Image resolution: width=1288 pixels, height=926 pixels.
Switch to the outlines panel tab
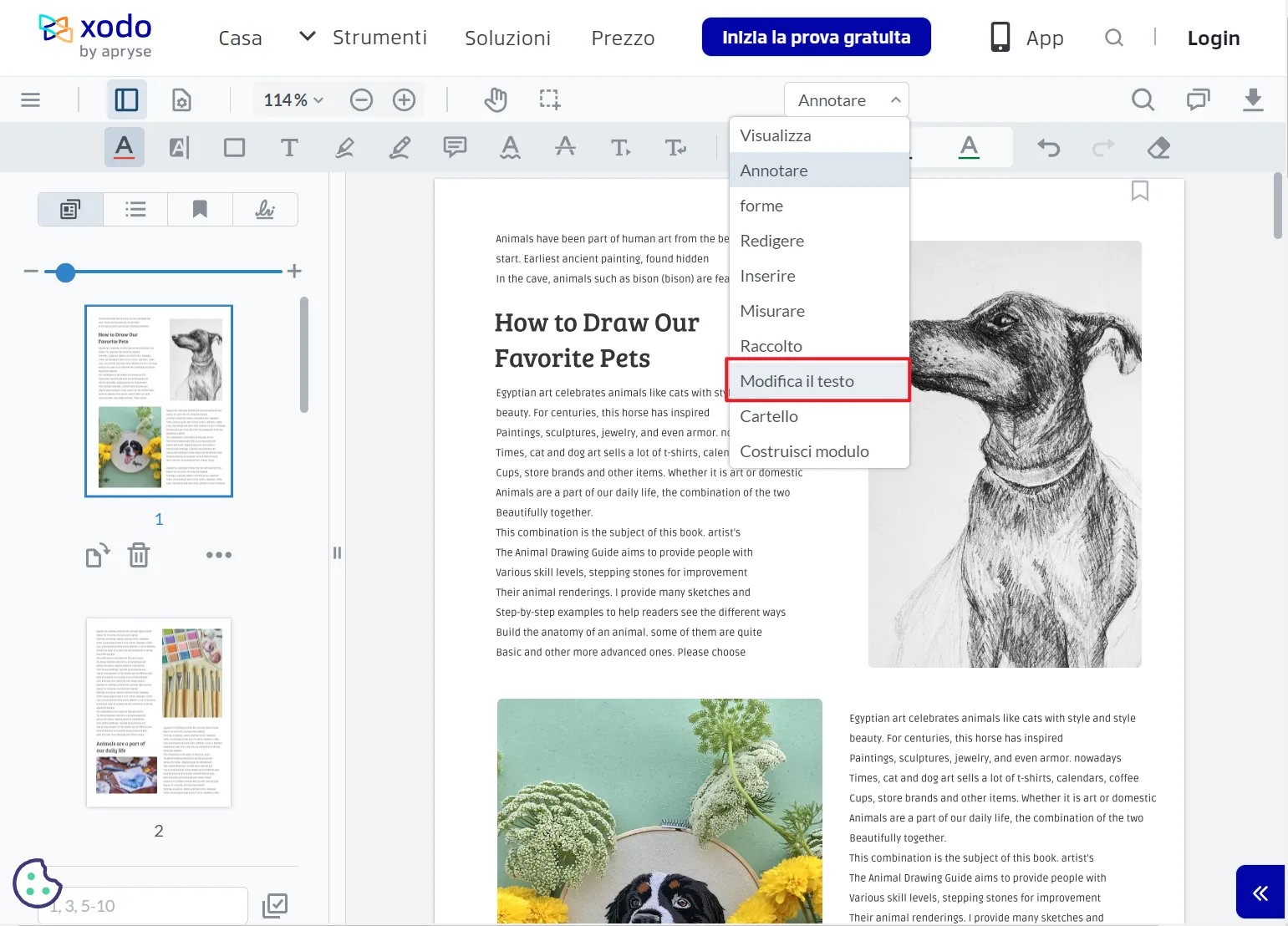tap(135, 209)
